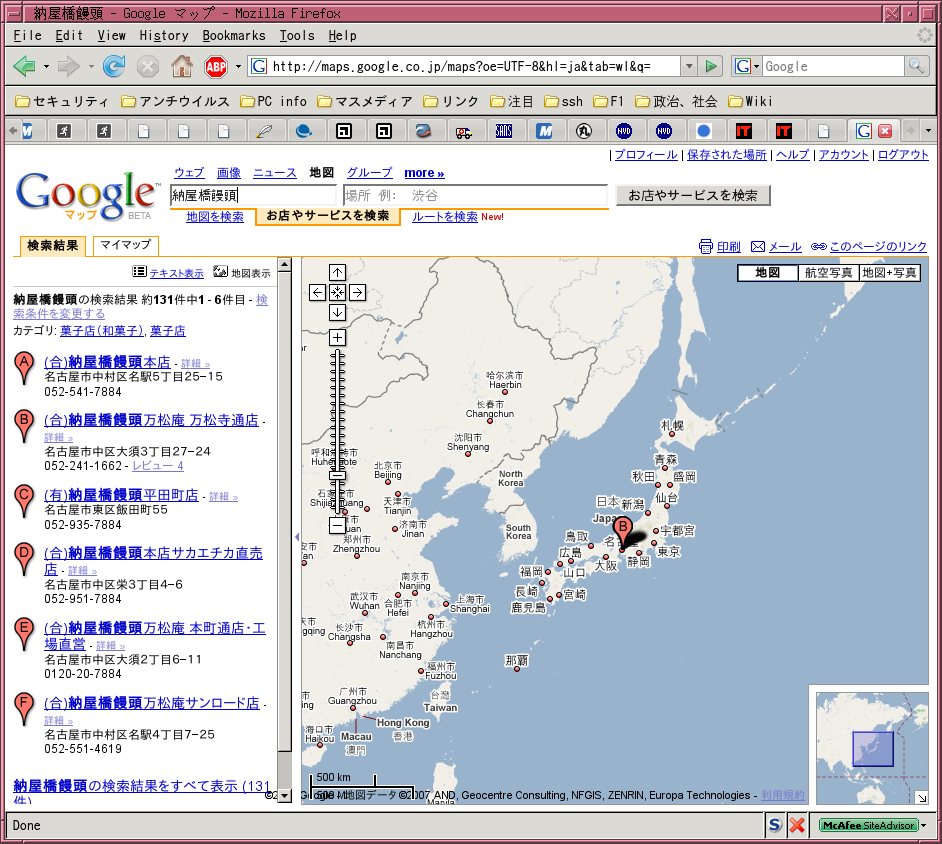
Task: Open the (合)納屋橋饅頭本店 result link
Action: [107, 362]
